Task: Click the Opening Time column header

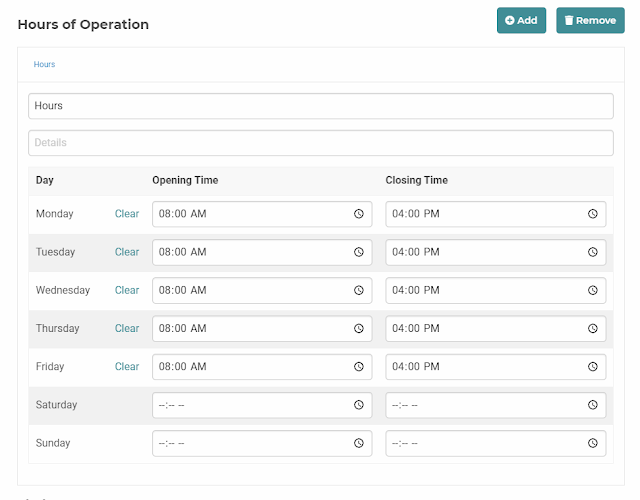Action: (185, 180)
